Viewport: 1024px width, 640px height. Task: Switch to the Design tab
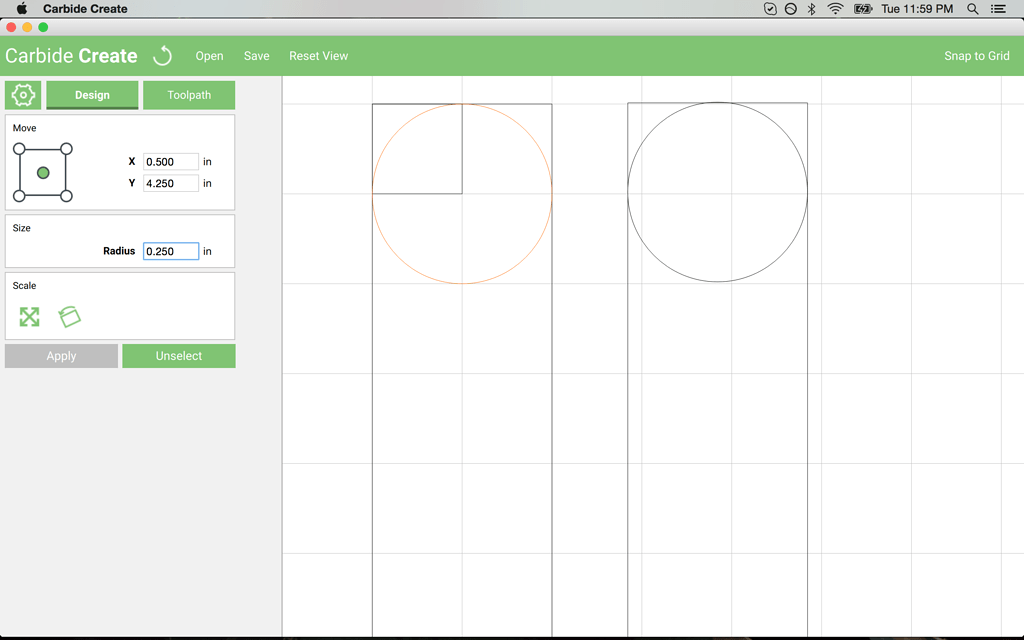point(92,95)
